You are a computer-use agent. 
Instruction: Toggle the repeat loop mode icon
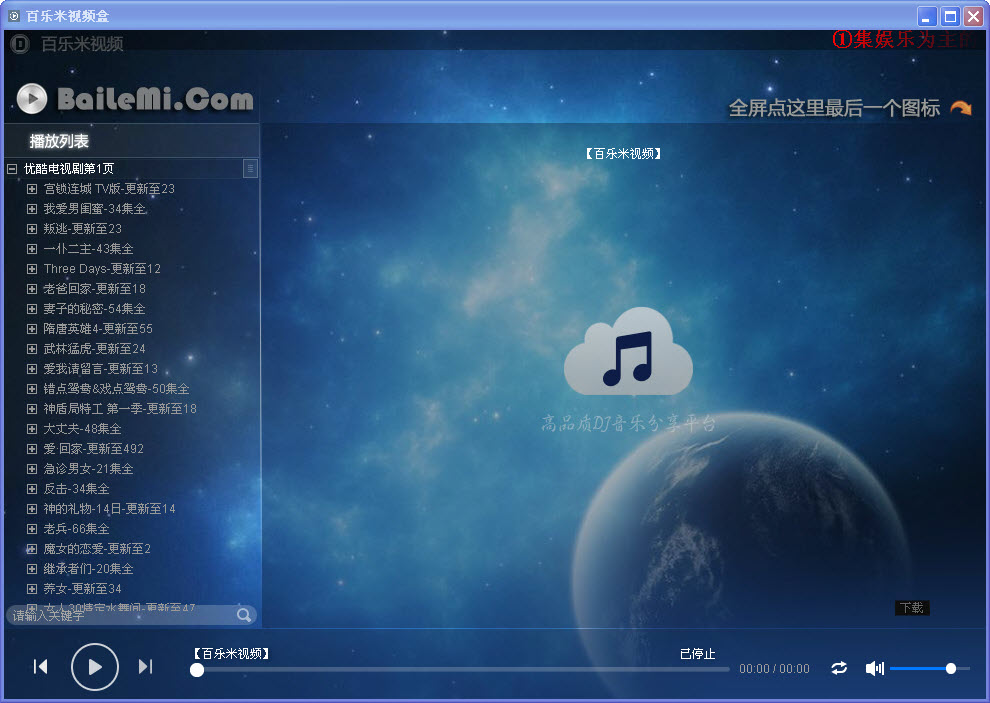[x=839, y=668]
